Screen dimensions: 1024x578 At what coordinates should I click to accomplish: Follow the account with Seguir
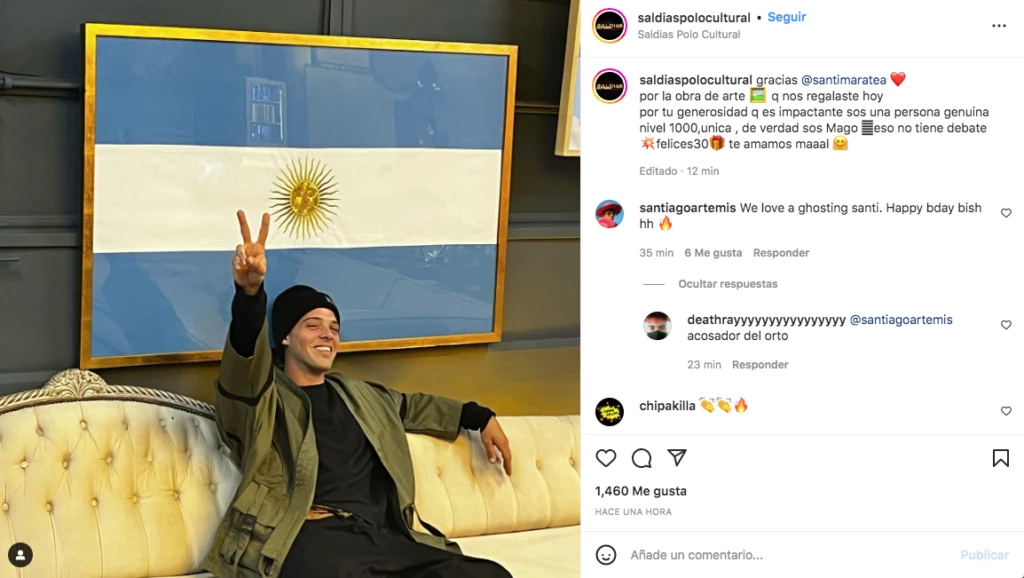tap(786, 17)
